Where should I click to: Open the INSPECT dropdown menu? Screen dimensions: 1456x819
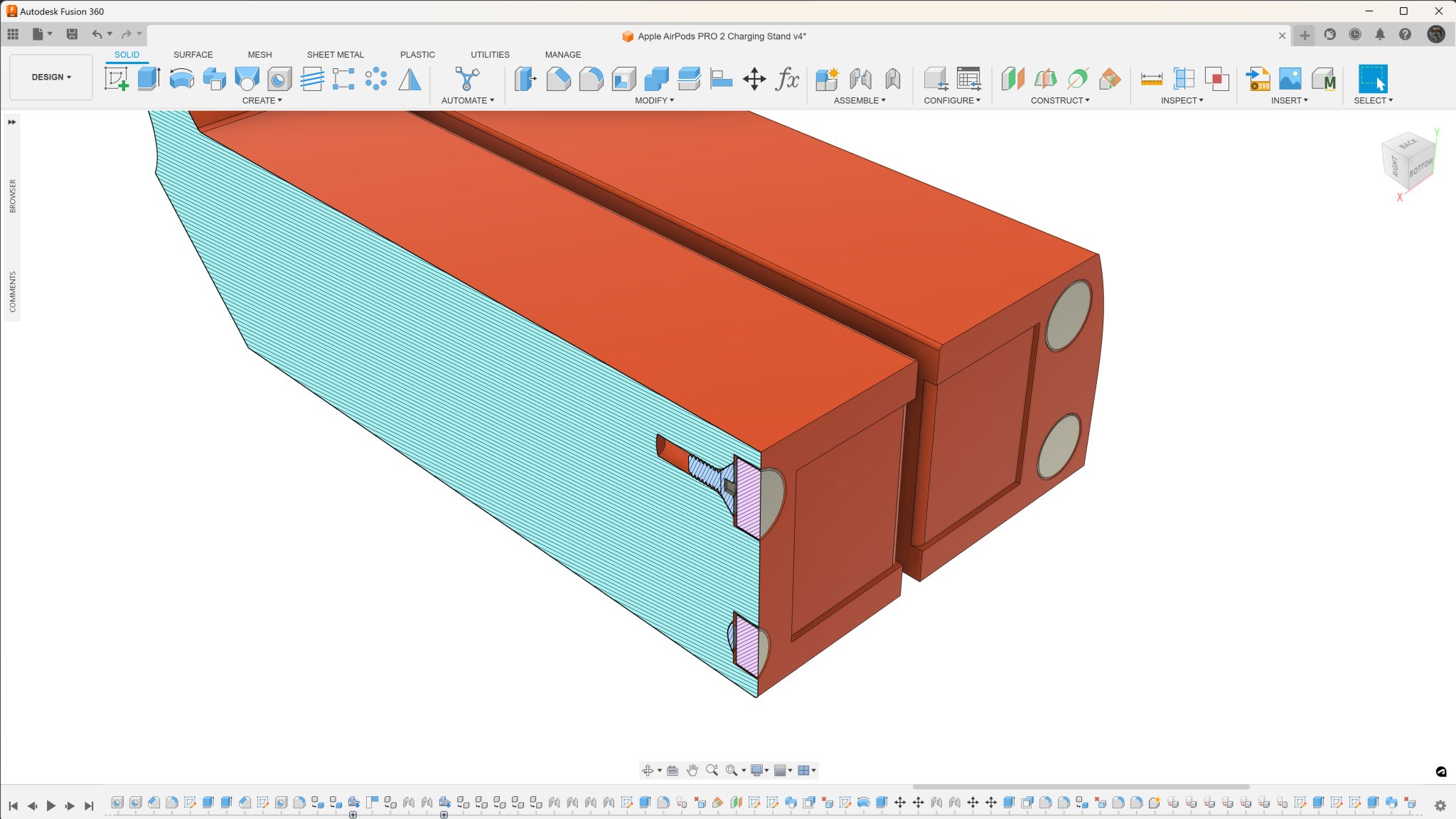[1182, 100]
